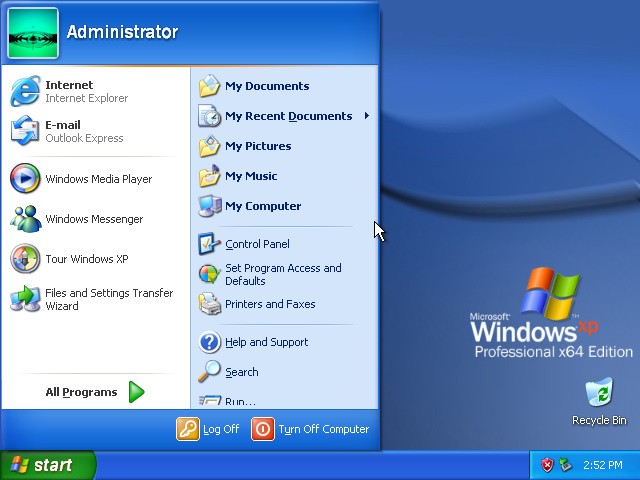Screen dimensions: 640x480
Task: Click the Tour Windows XP icon
Action: tap(25, 258)
